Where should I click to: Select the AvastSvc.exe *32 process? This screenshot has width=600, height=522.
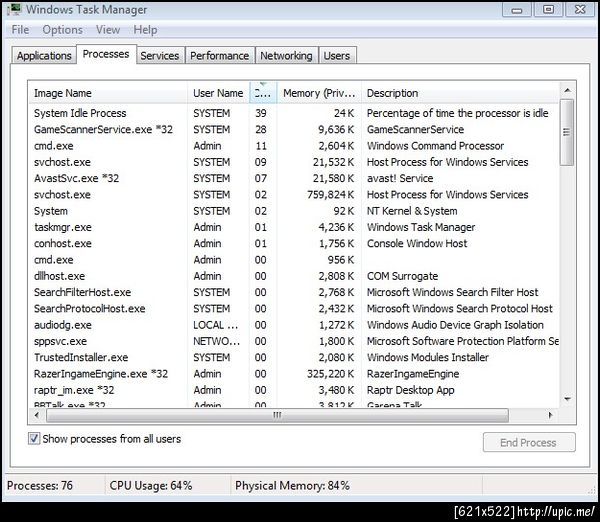click(293, 178)
